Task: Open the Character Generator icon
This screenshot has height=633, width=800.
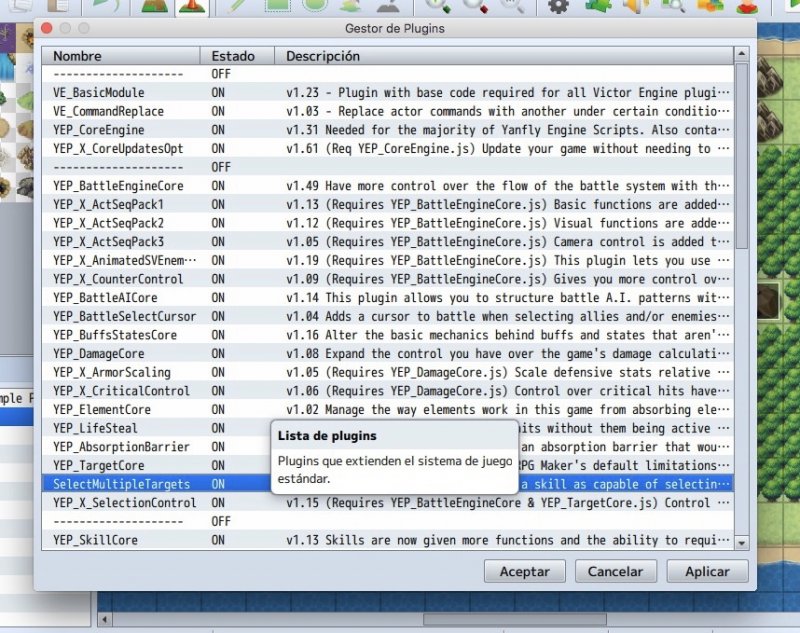Action: pos(747,6)
